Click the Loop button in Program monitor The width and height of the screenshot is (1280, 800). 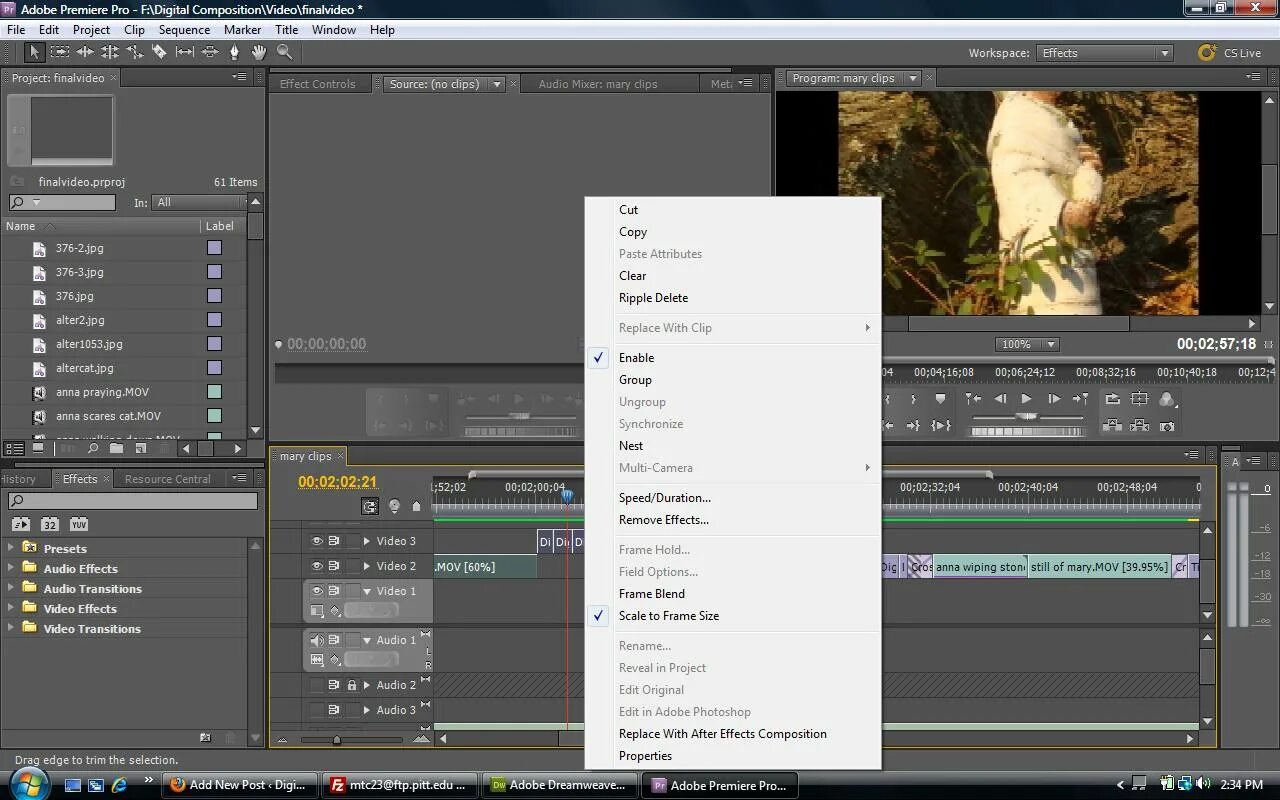coord(1112,399)
